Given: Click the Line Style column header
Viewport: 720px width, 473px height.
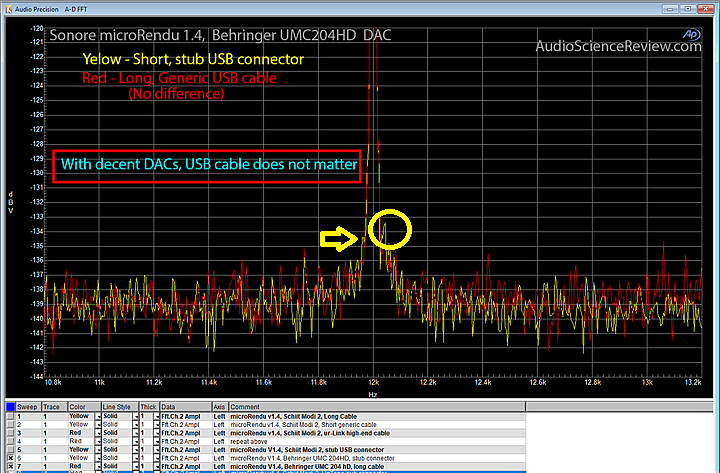Looking at the screenshot, I should tap(120, 407).
